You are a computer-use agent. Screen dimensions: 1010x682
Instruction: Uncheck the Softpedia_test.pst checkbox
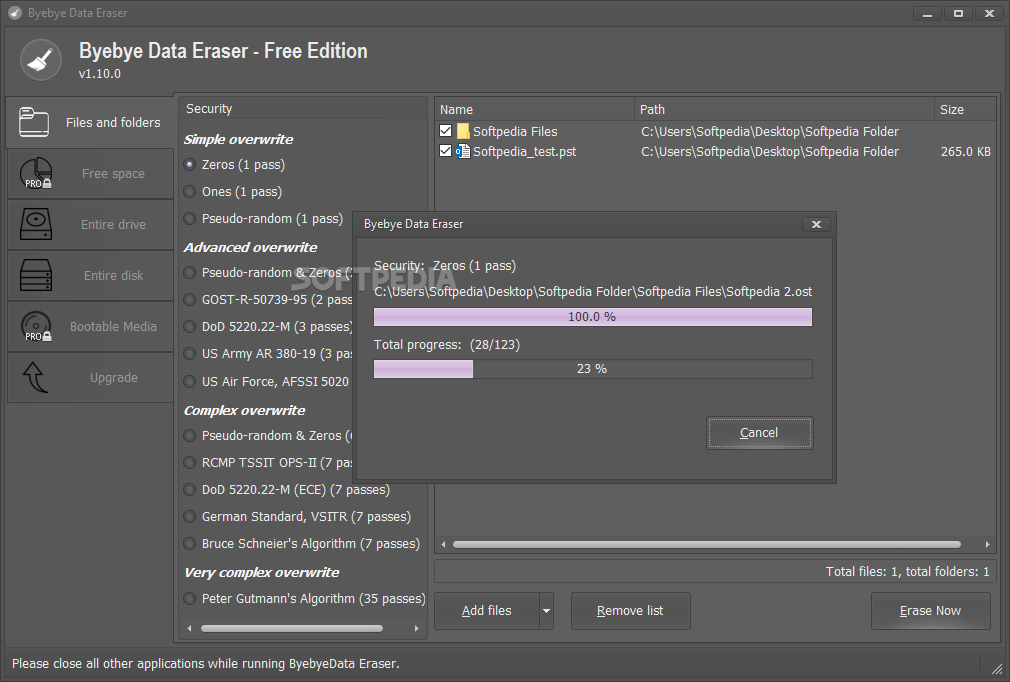(x=445, y=151)
